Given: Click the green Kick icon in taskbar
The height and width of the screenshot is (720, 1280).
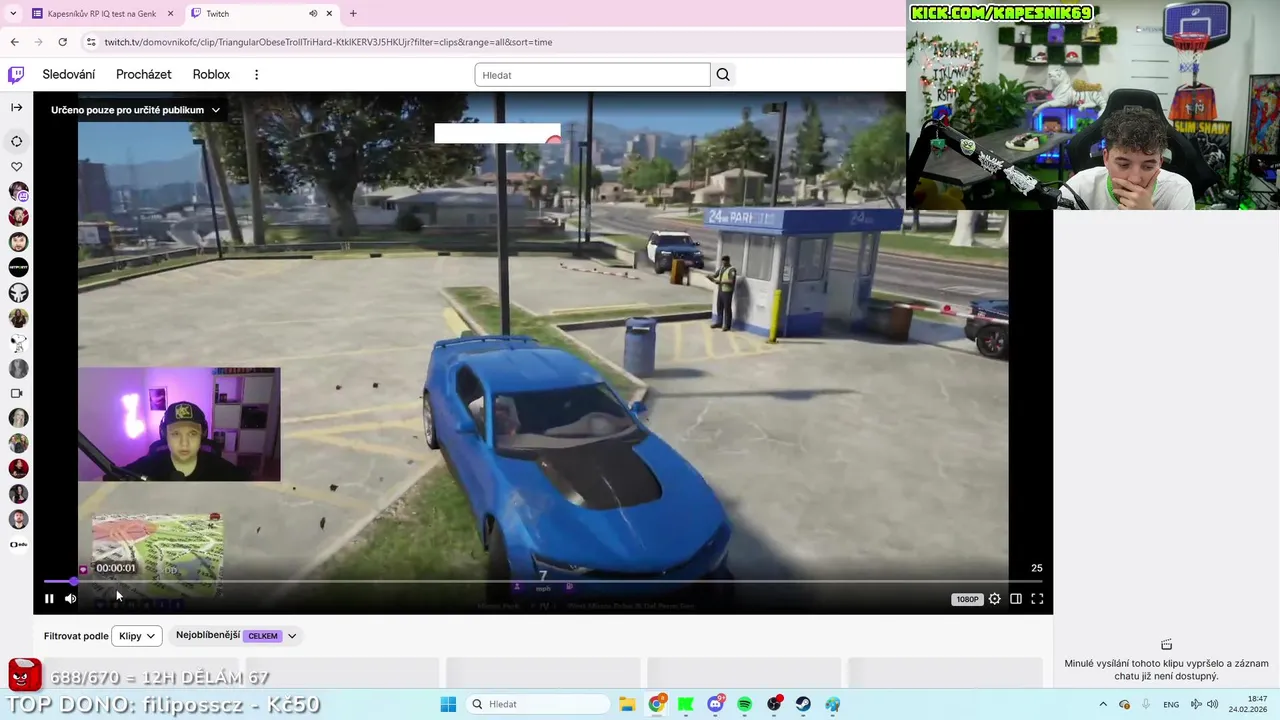Looking at the screenshot, I should tap(686, 705).
